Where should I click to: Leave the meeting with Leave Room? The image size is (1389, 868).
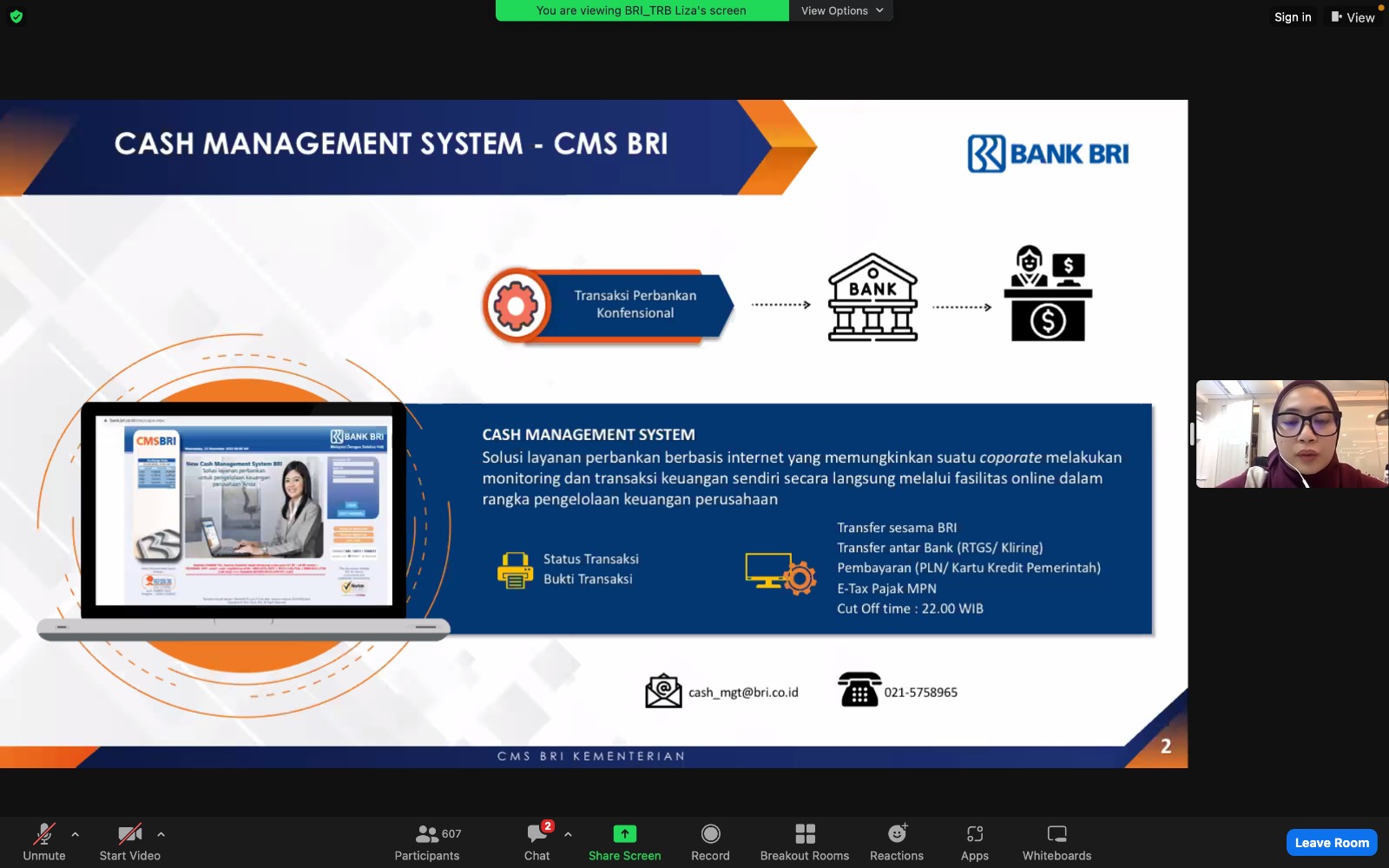[1331, 842]
